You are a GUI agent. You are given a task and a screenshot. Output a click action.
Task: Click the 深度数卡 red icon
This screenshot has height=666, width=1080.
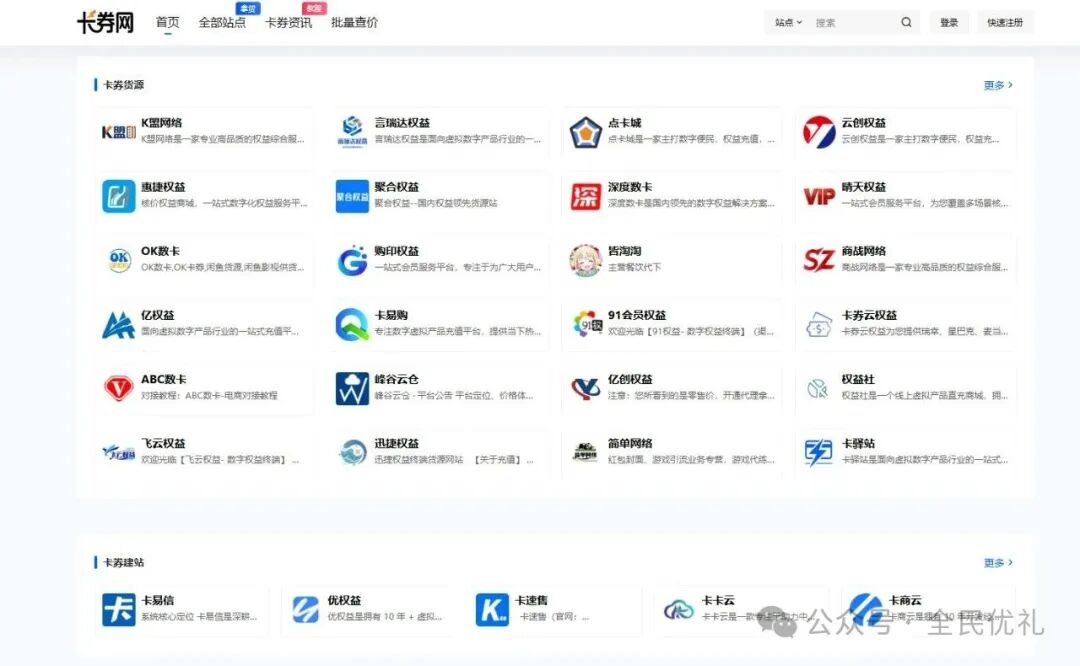[585, 196]
